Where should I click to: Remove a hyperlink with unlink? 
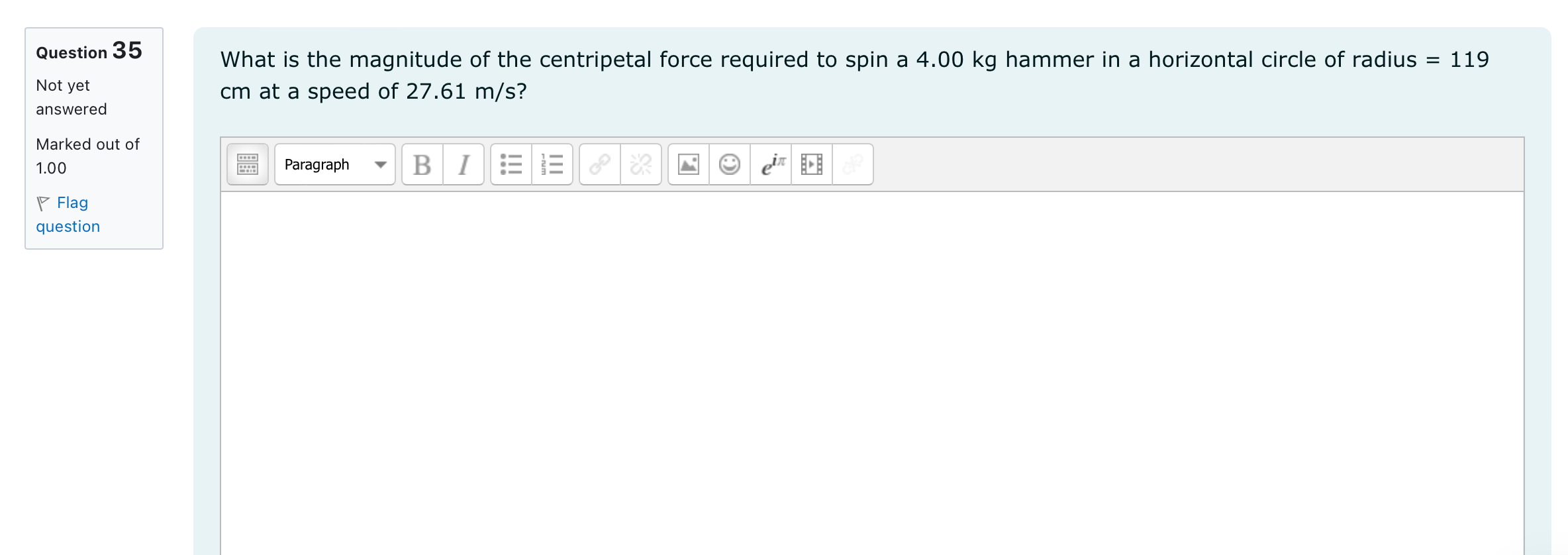pos(640,164)
